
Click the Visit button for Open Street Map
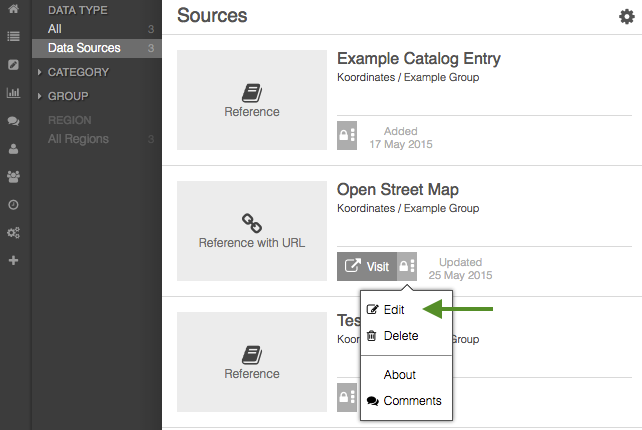coord(367,267)
